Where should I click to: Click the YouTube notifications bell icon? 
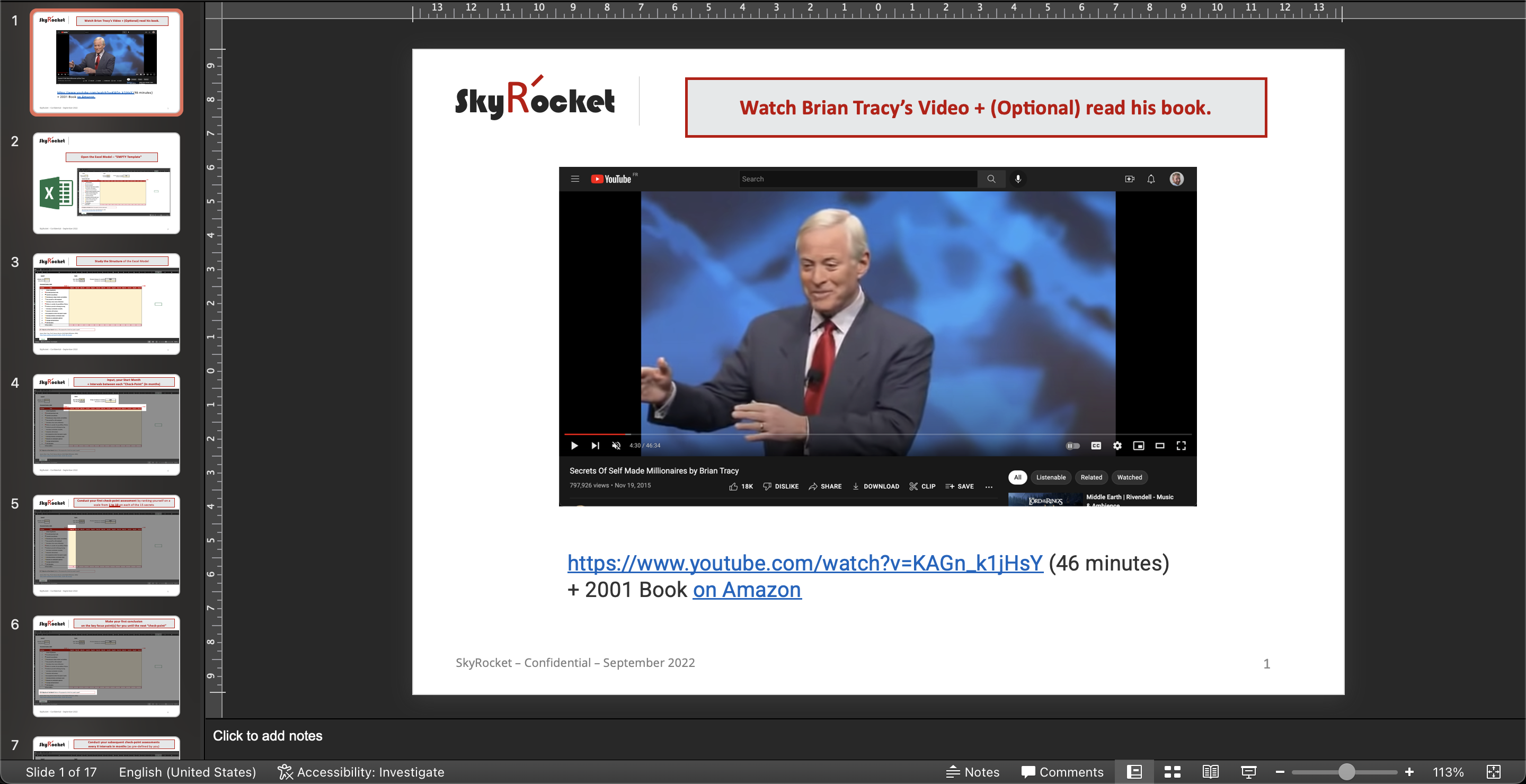tap(1151, 179)
